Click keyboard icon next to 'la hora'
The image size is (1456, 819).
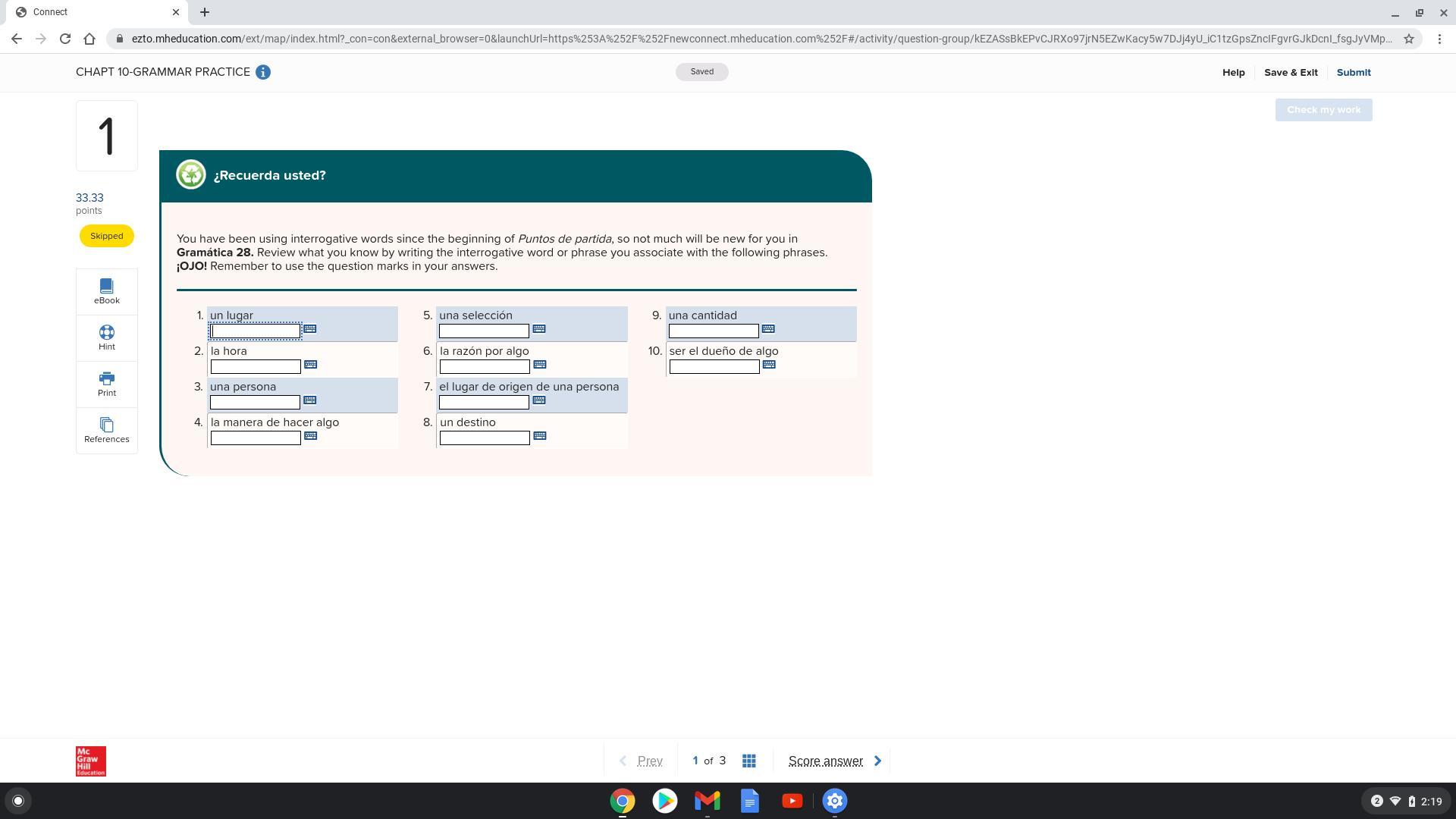310,365
